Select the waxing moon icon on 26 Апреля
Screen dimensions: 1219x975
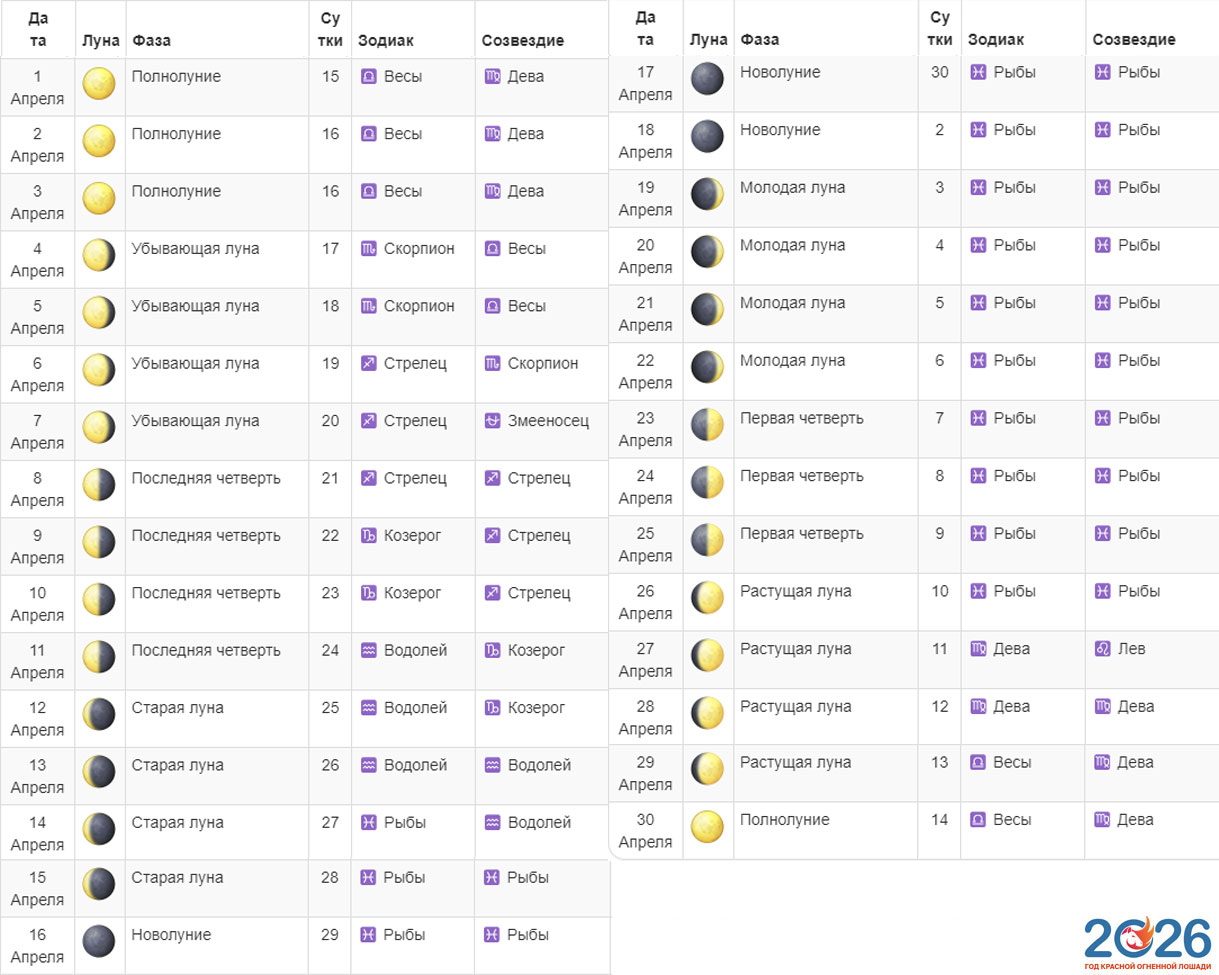point(707,598)
